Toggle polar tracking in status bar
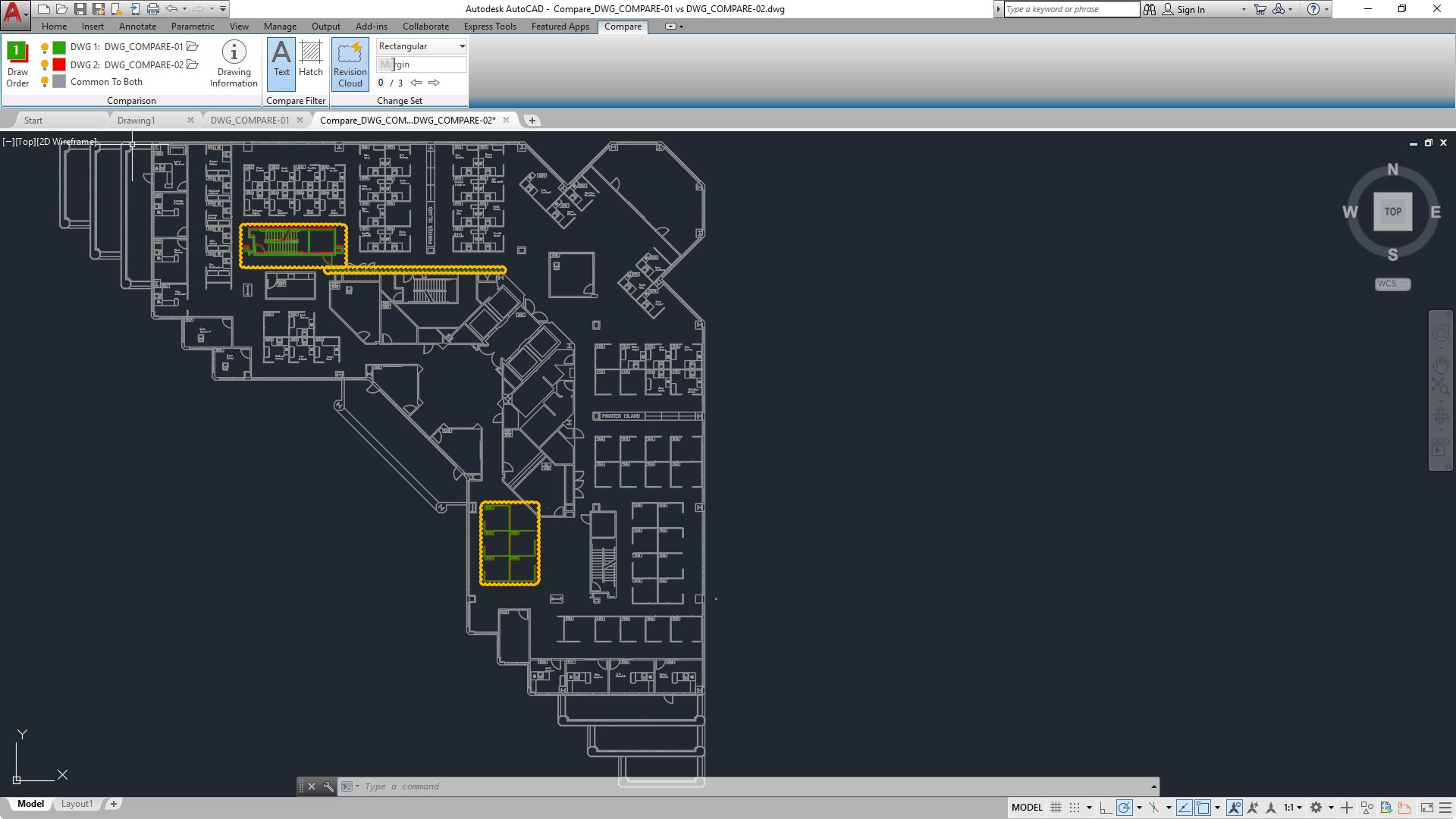Screen dimensions: 1456x819 click(1125, 808)
